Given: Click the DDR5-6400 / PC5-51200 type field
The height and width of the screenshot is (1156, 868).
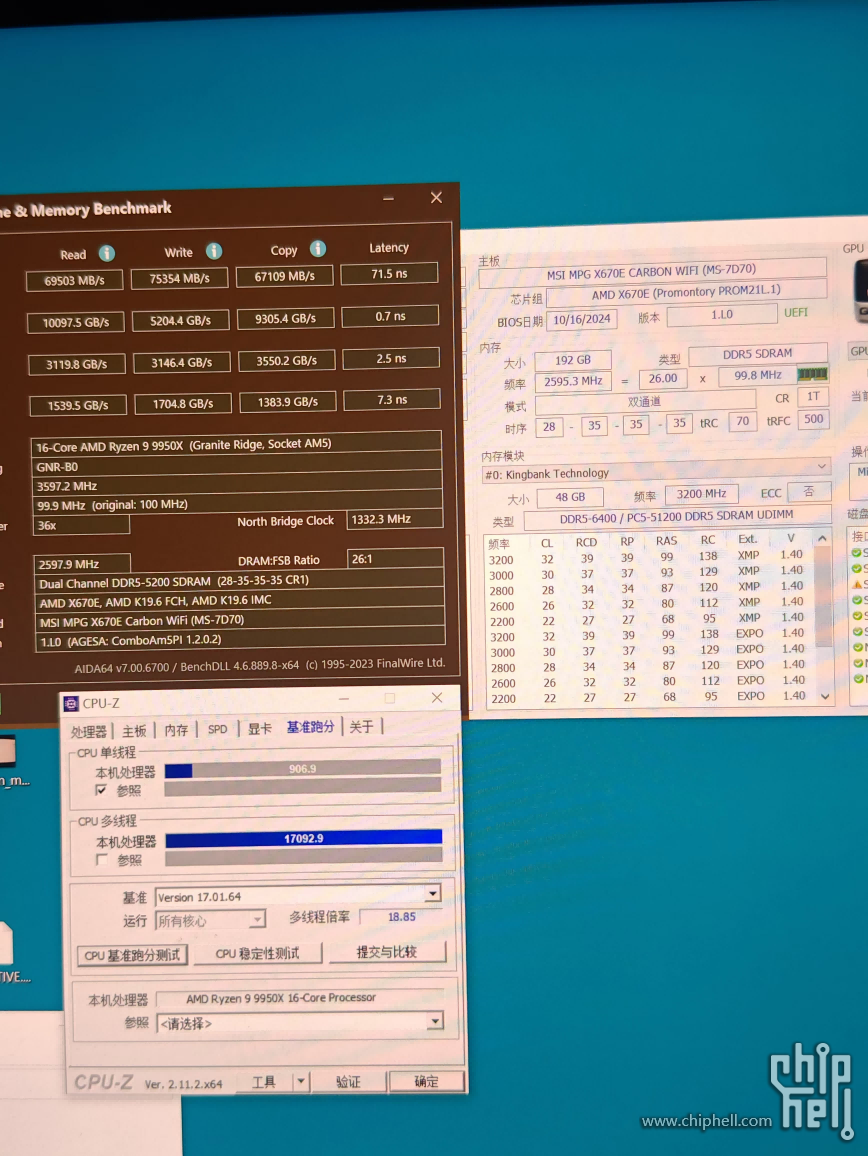Looking at the screenshot, I should pos(677,517).
